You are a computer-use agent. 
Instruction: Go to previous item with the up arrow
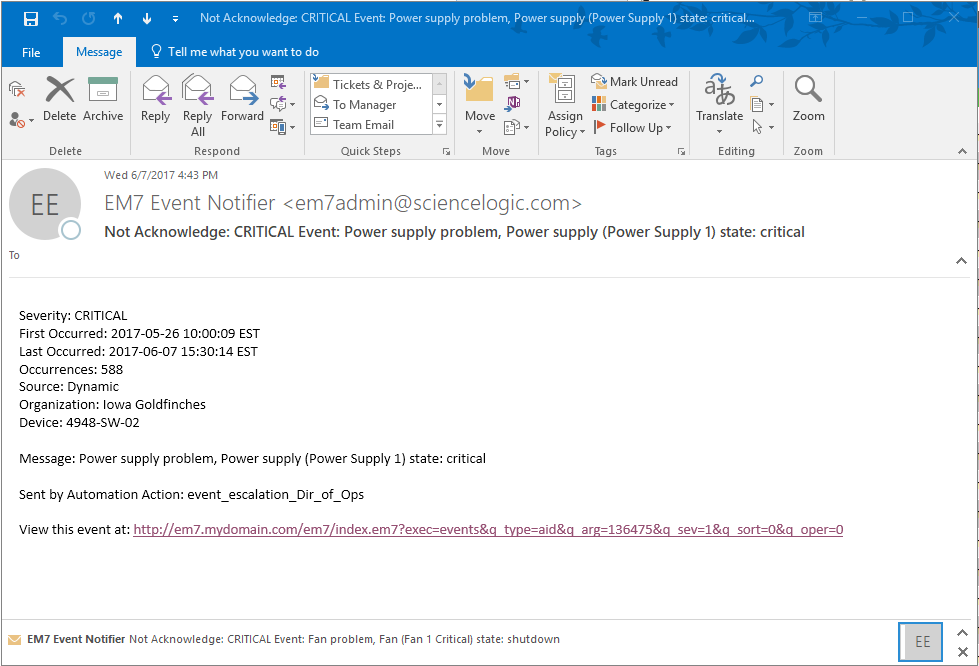tap(118, 19)
